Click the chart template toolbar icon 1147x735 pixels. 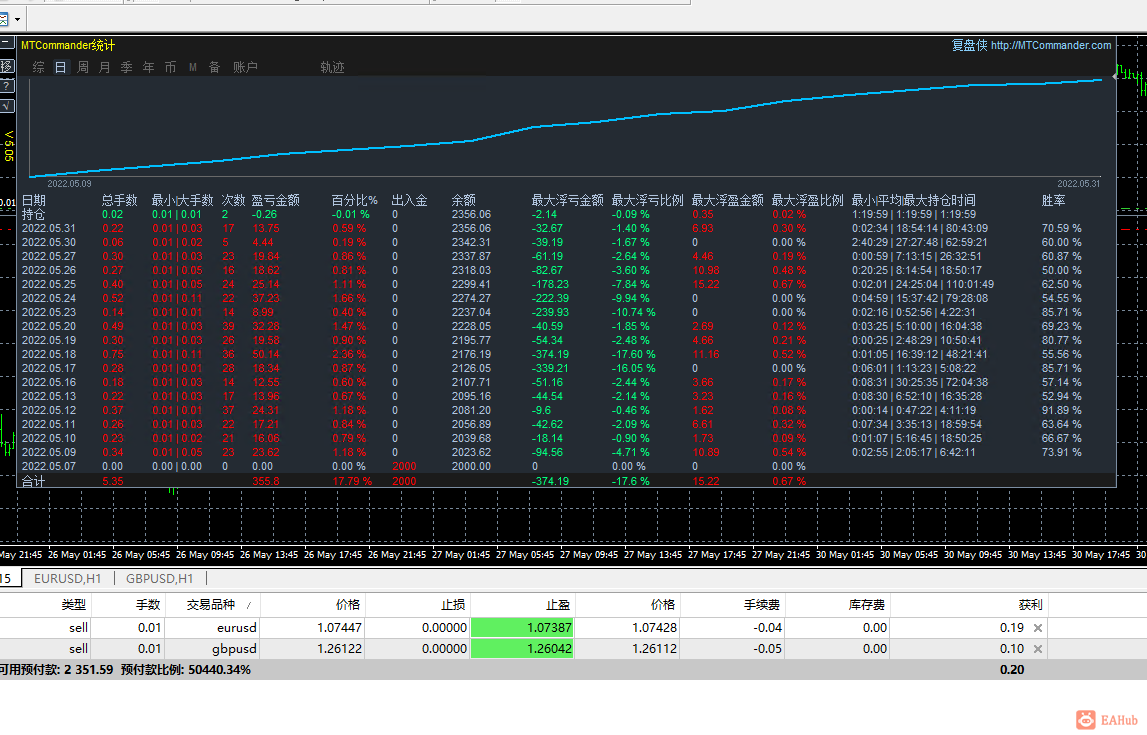click(x=4, y=19)
